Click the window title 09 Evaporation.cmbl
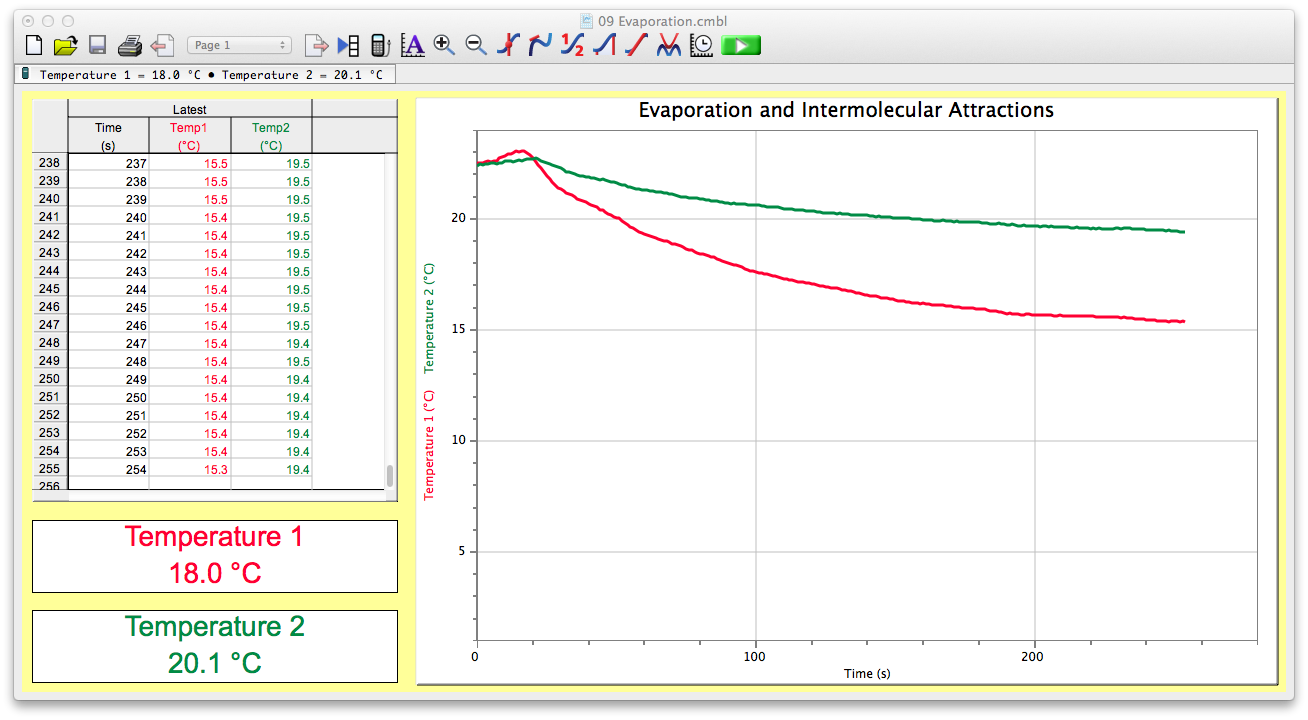The width and height of the screenshot is (1308, 720). click(662, 20)
